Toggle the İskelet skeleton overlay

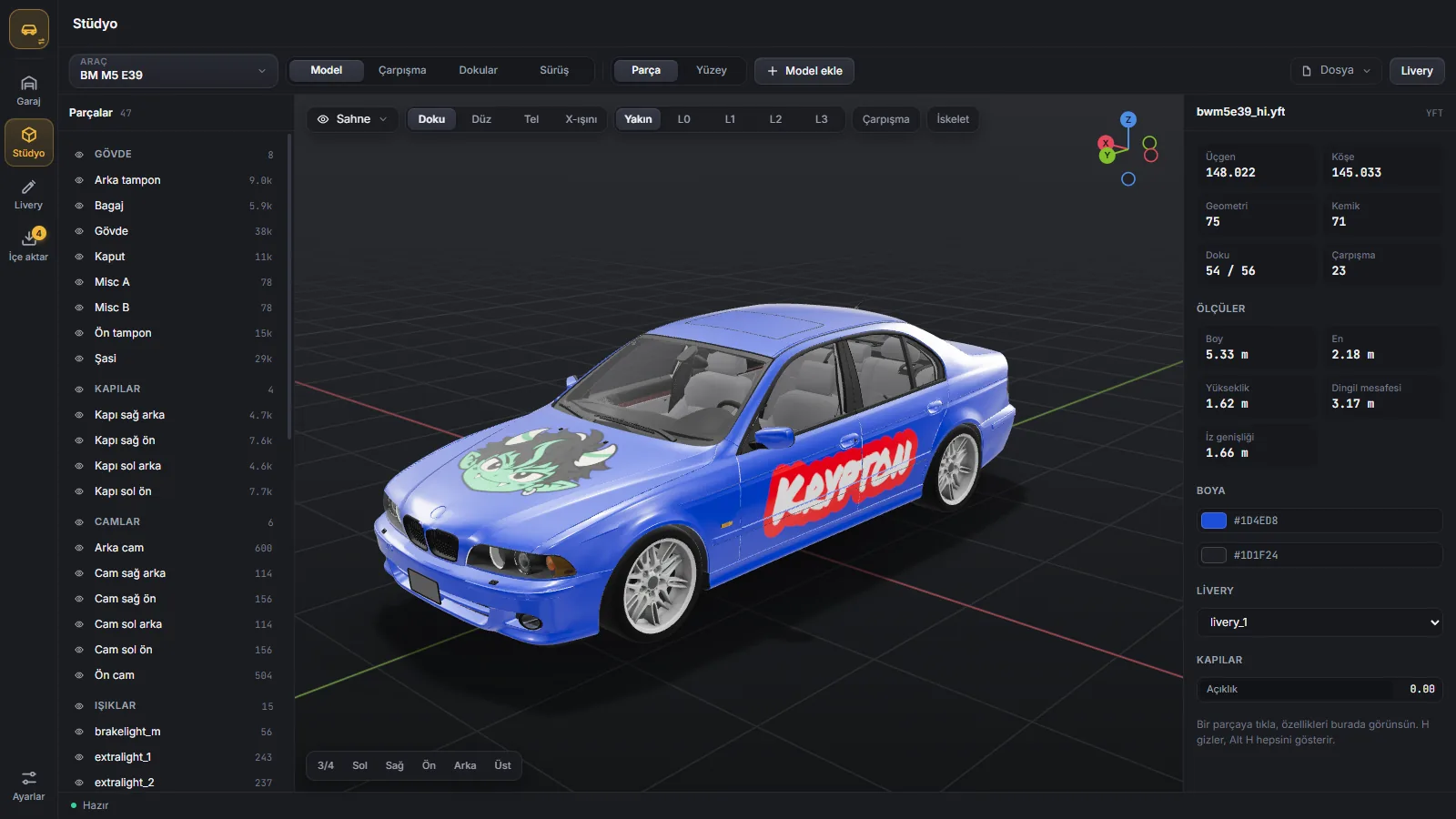(x=953, y=119)
